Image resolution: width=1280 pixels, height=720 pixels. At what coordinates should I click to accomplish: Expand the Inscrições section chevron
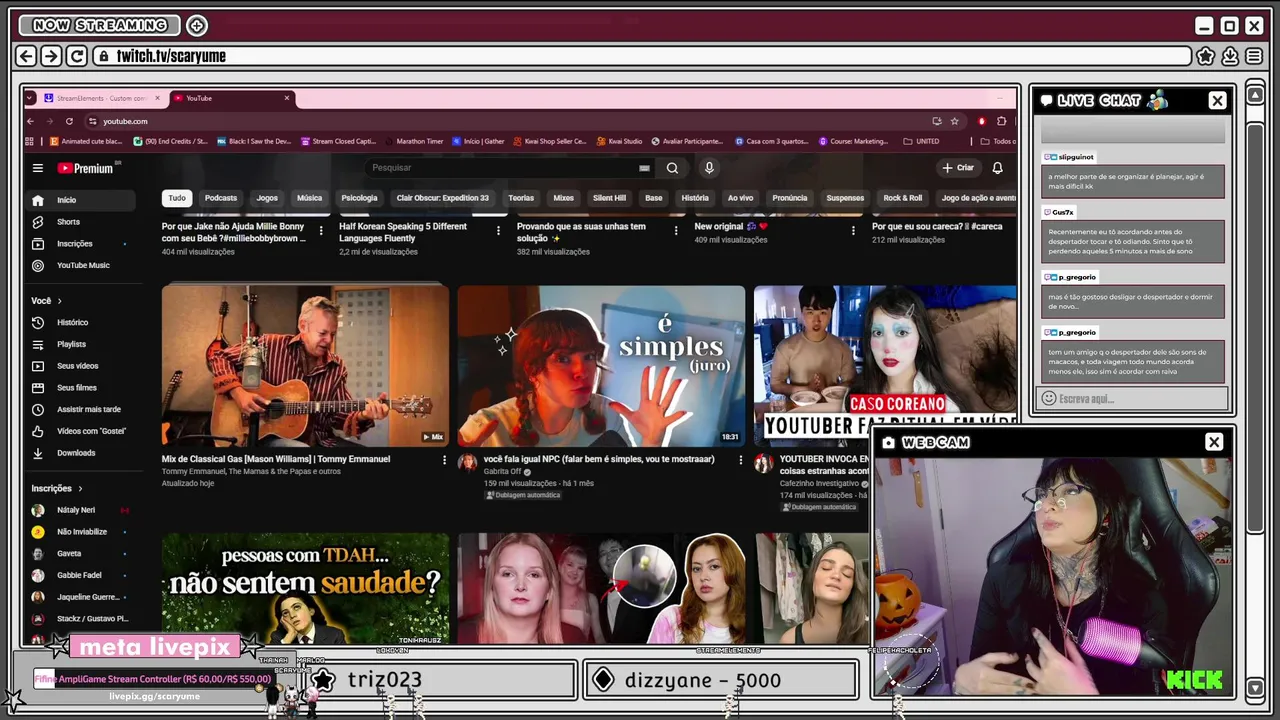[x=80, y=488]
